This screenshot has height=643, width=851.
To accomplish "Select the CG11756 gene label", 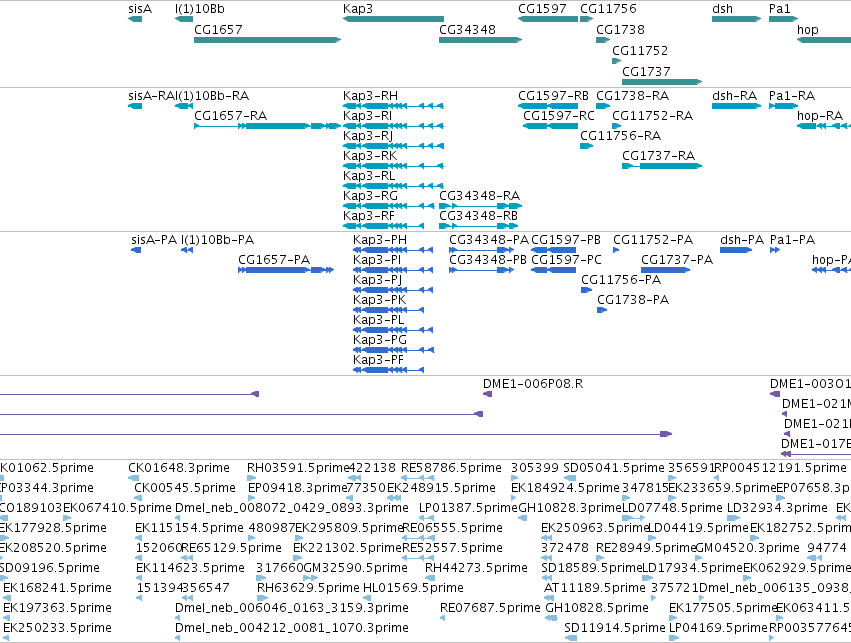I will 608,9.
